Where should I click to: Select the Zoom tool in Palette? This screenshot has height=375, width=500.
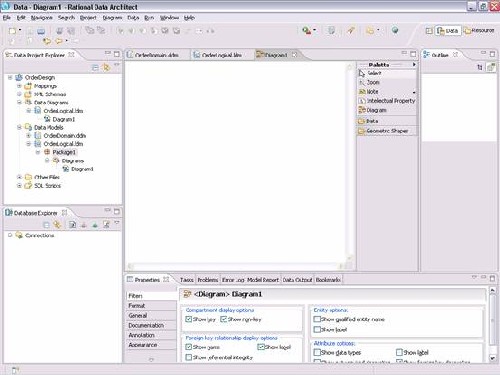tap(387, 82)
